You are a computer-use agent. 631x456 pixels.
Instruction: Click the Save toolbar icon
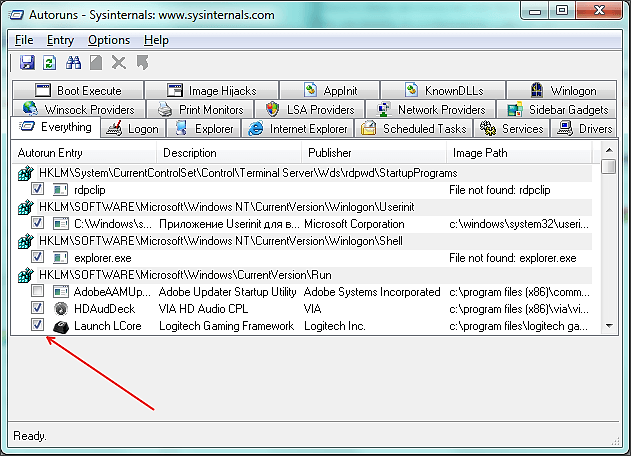[x=27, y=63]
